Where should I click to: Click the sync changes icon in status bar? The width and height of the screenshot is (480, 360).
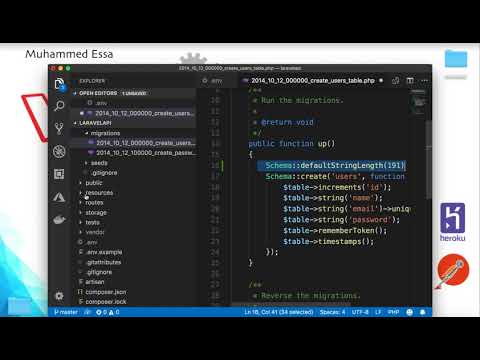[87, 312]
